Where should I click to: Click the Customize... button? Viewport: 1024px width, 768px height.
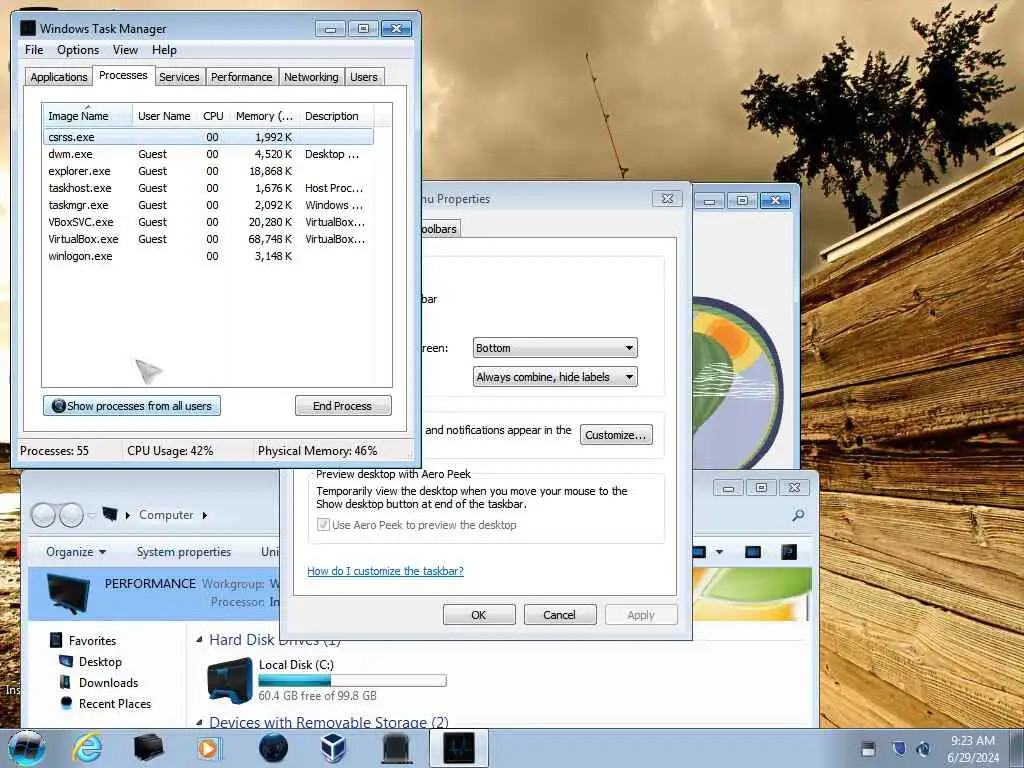[616, 435]
